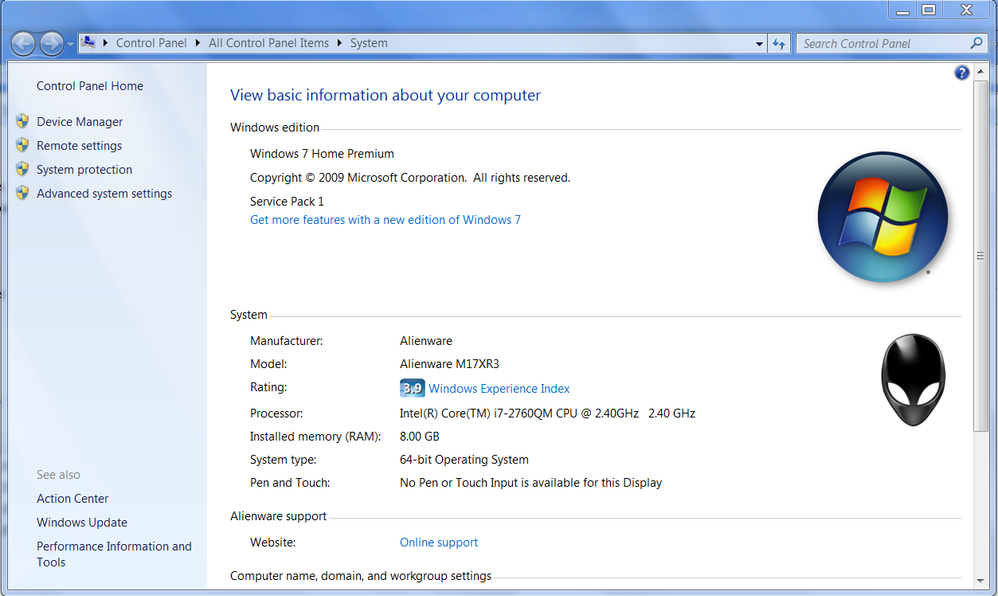
Task: Open Get more features with new edition link
Action: pos(385,220)
